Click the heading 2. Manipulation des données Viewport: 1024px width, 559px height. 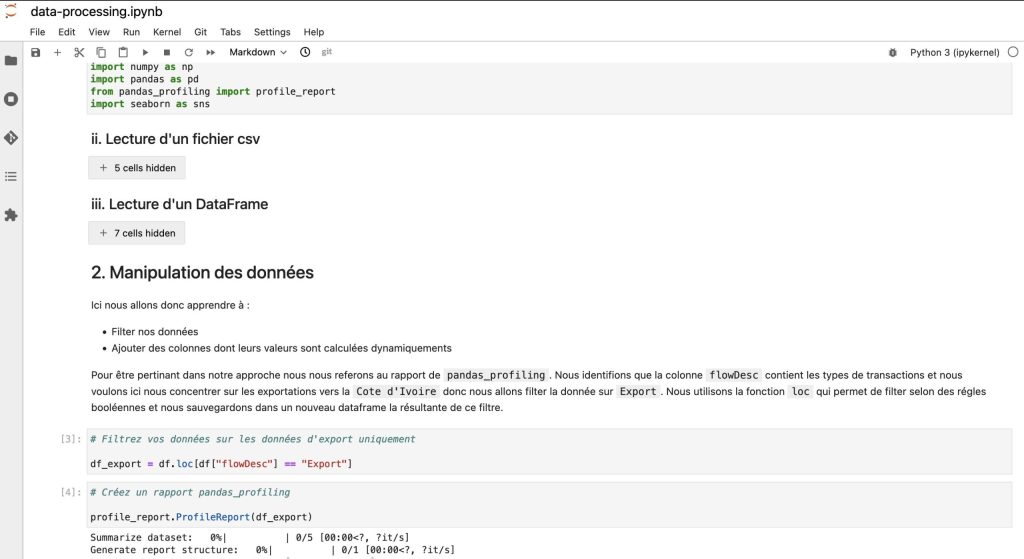coord(202,273)
